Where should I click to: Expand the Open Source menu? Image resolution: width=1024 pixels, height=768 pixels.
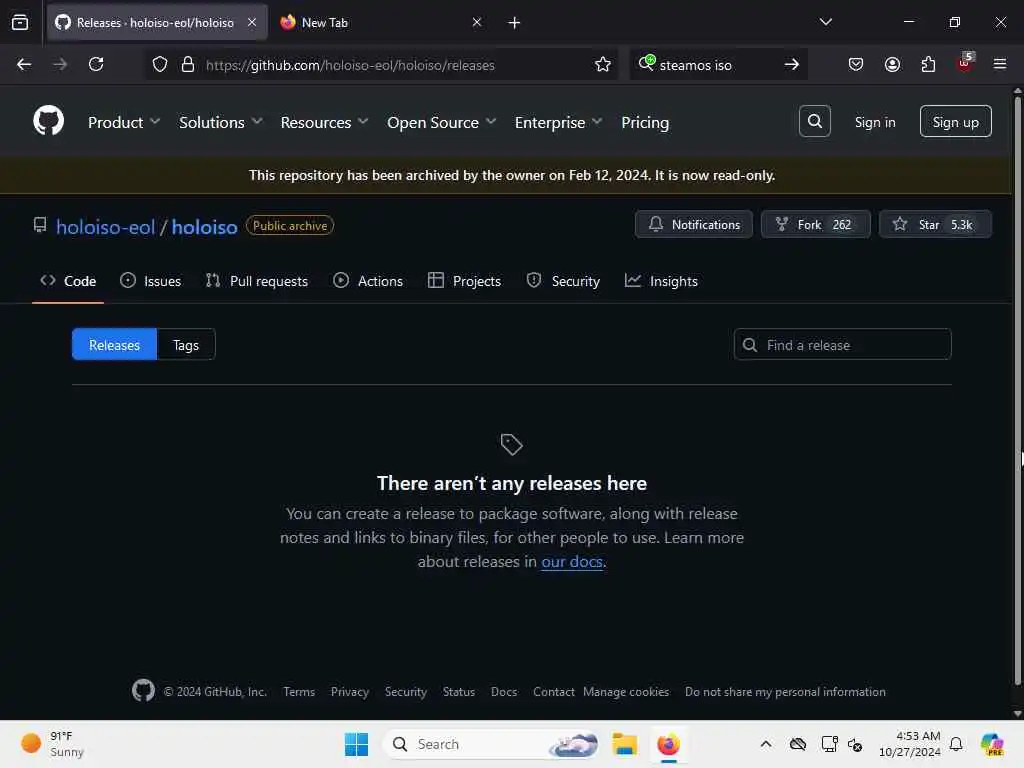[441, 122]
